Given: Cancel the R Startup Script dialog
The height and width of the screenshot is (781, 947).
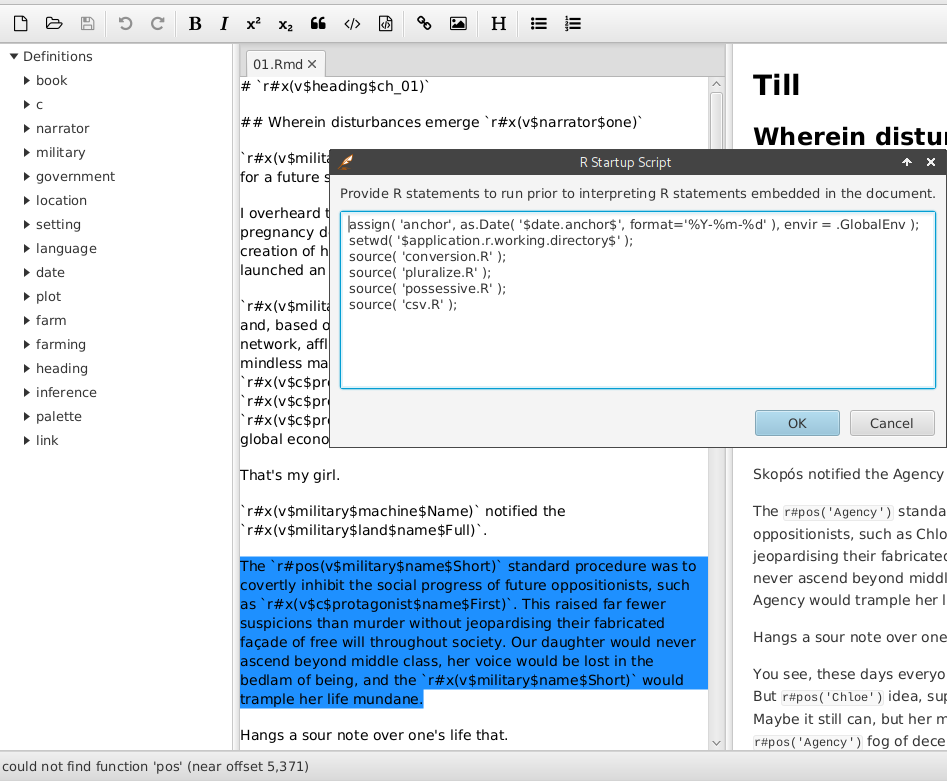Looking at the screenshot, I should pyautogui.click(x=891, y=422).
